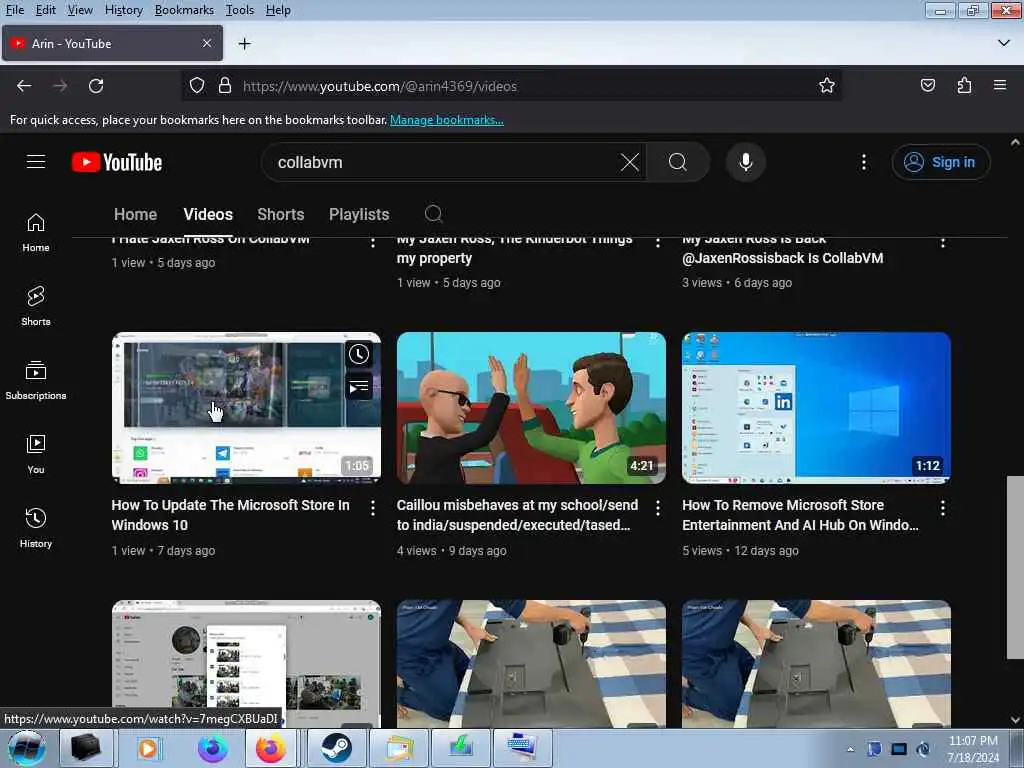Open the Caillou misbehaves video thumbnail
The width and height of the screenshot is (1024, 768).
(x=531, y=408)
